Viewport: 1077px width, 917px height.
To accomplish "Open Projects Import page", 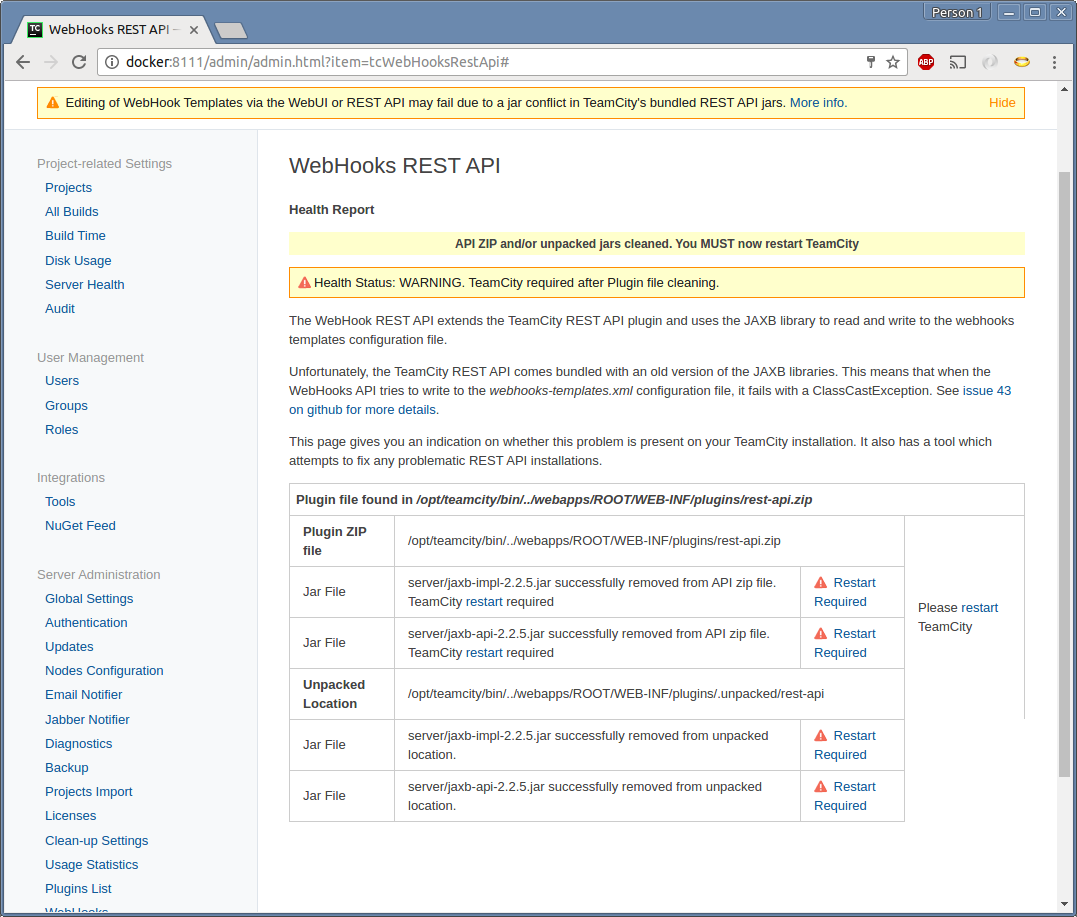I will (89, 791).
